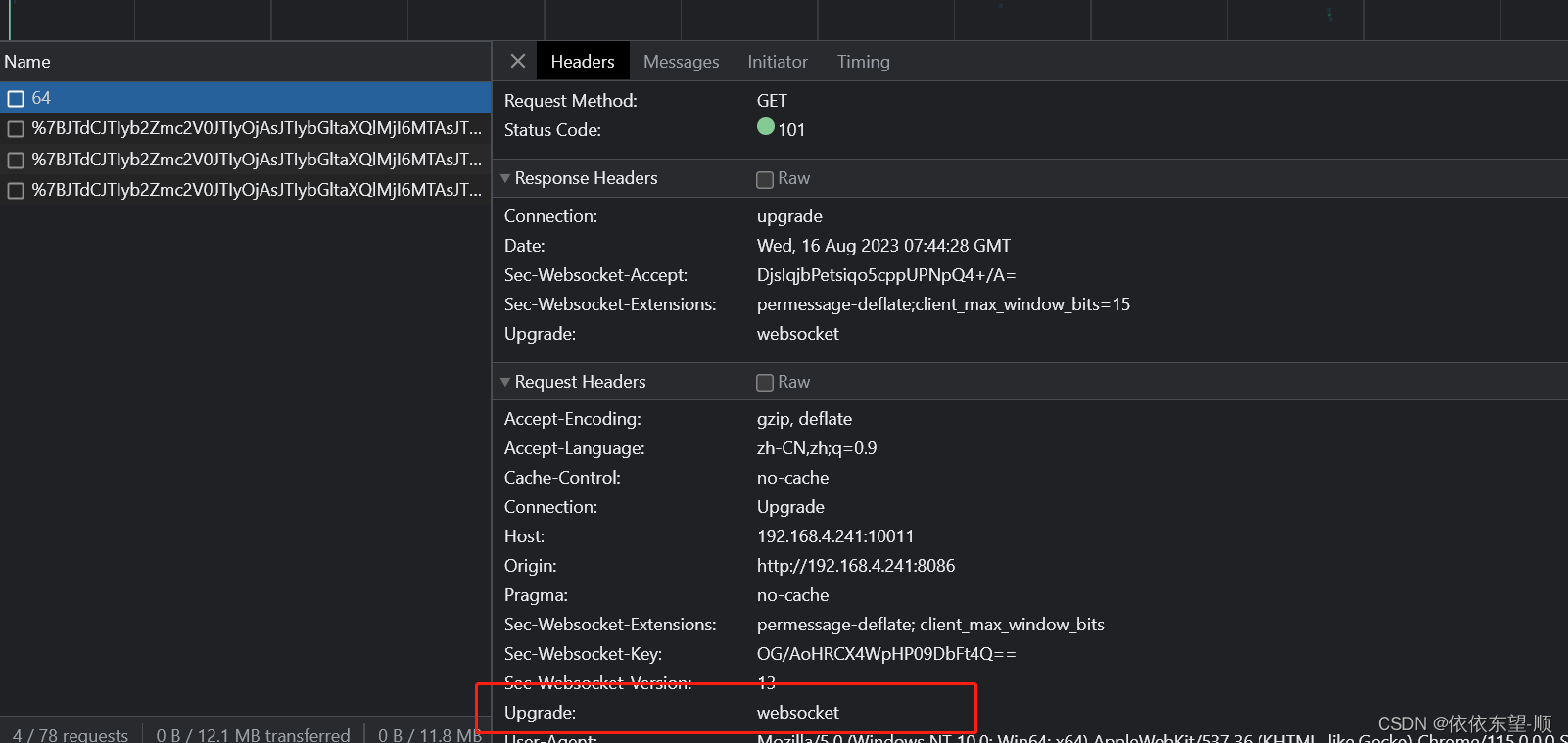Click Host value 192.168.4.241:10011
The image size is (1568, 743).
point(835,536)
